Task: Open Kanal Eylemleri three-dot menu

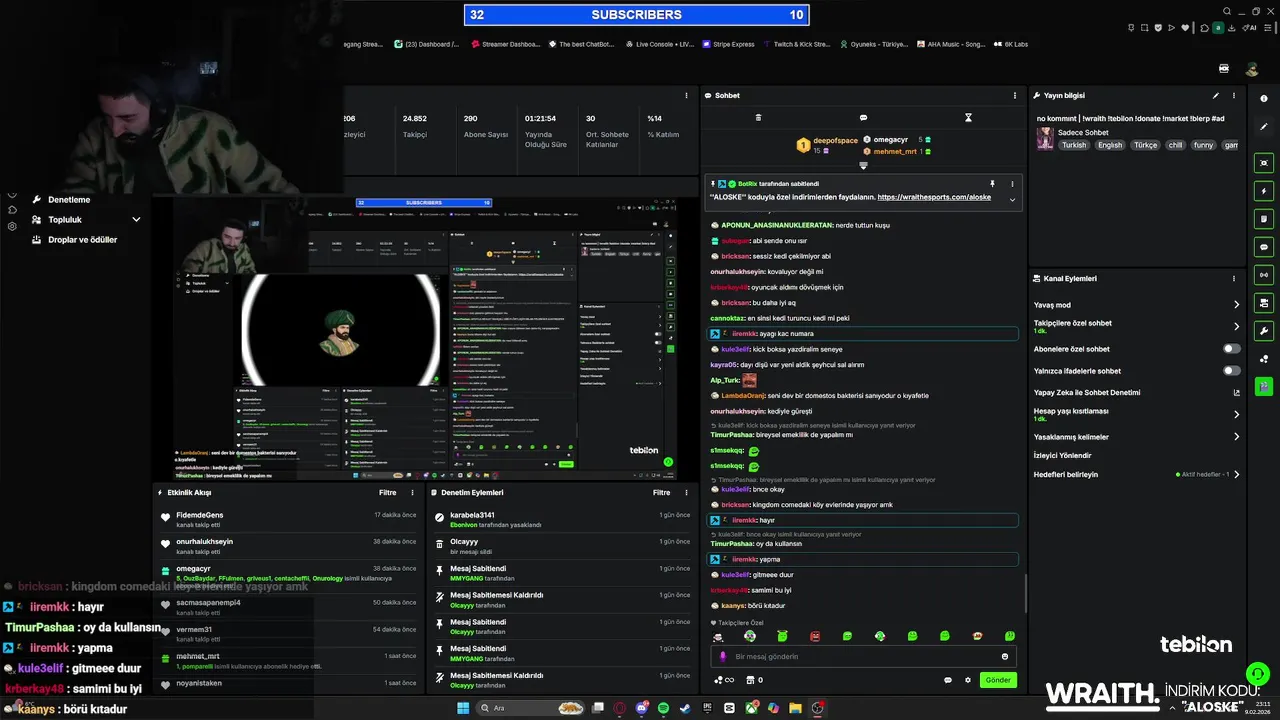Action: point(1234,279)
